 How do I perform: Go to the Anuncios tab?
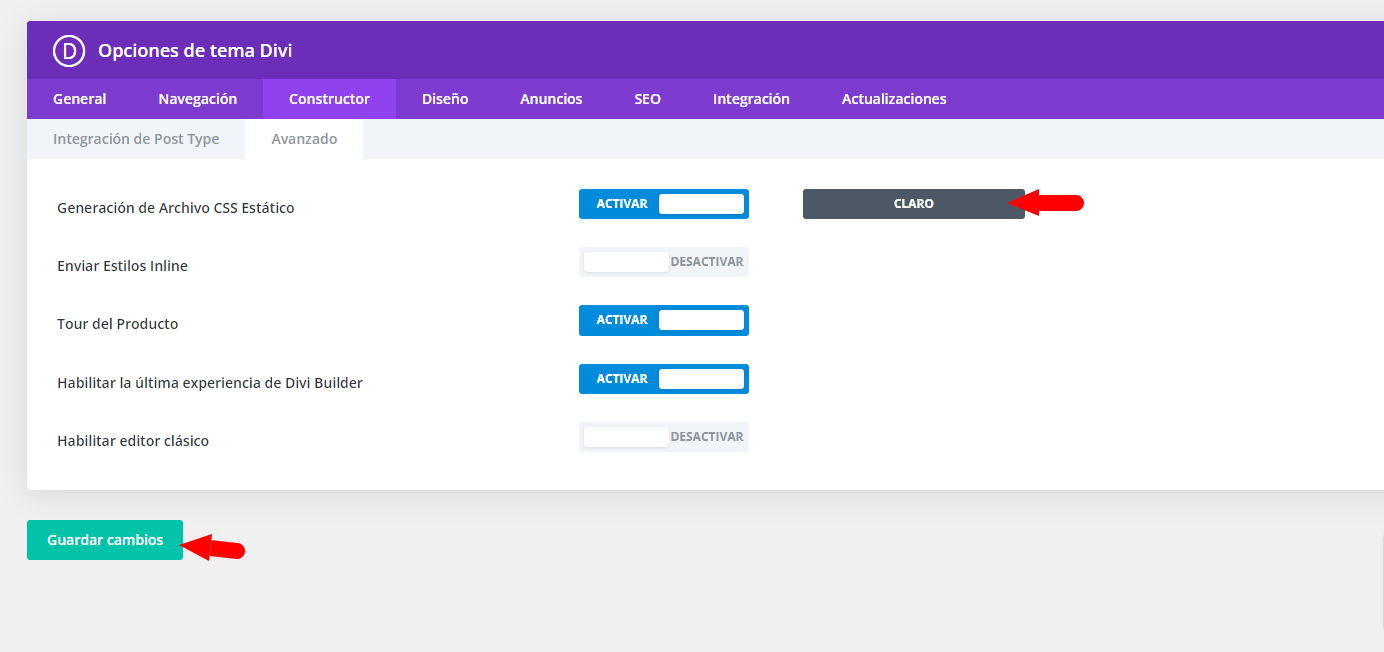tap(551, 99)
